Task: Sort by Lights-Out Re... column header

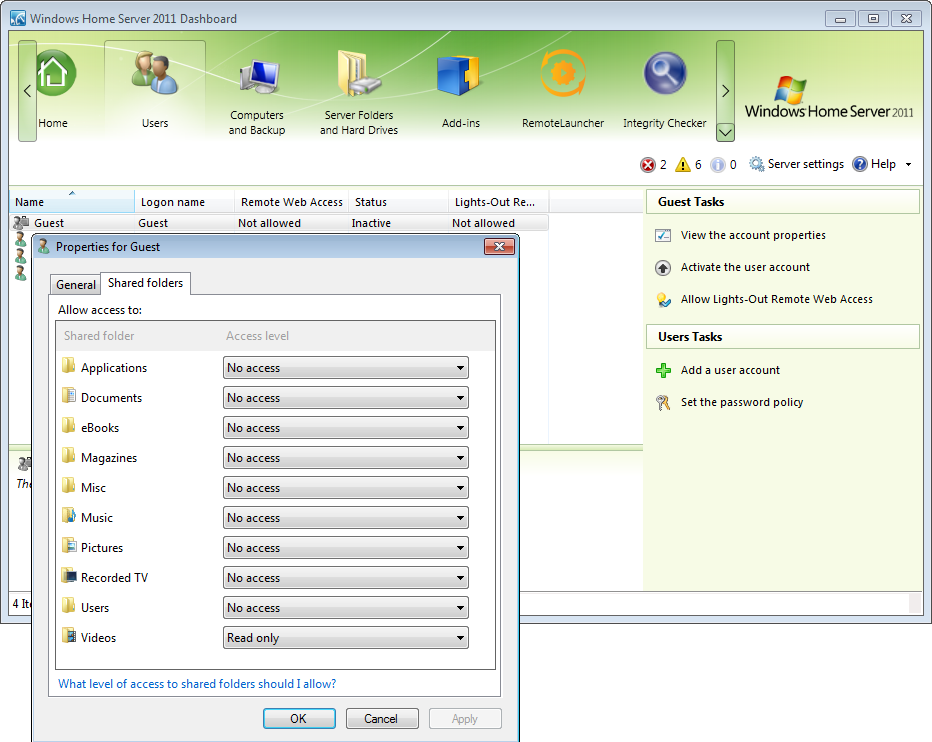Action: click(x=498, y=202)
